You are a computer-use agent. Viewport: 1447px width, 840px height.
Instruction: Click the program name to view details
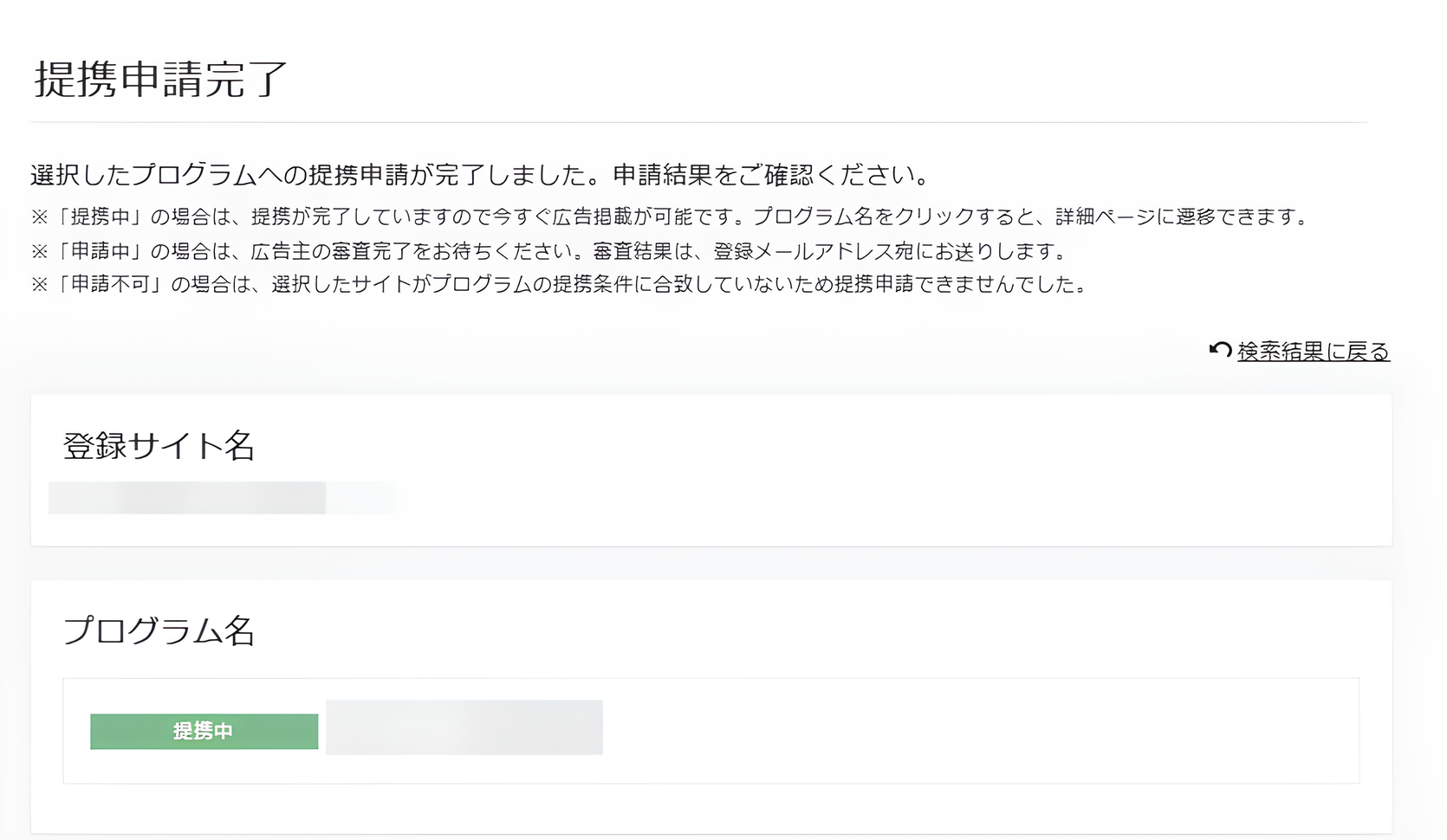(x=464, y=727)
